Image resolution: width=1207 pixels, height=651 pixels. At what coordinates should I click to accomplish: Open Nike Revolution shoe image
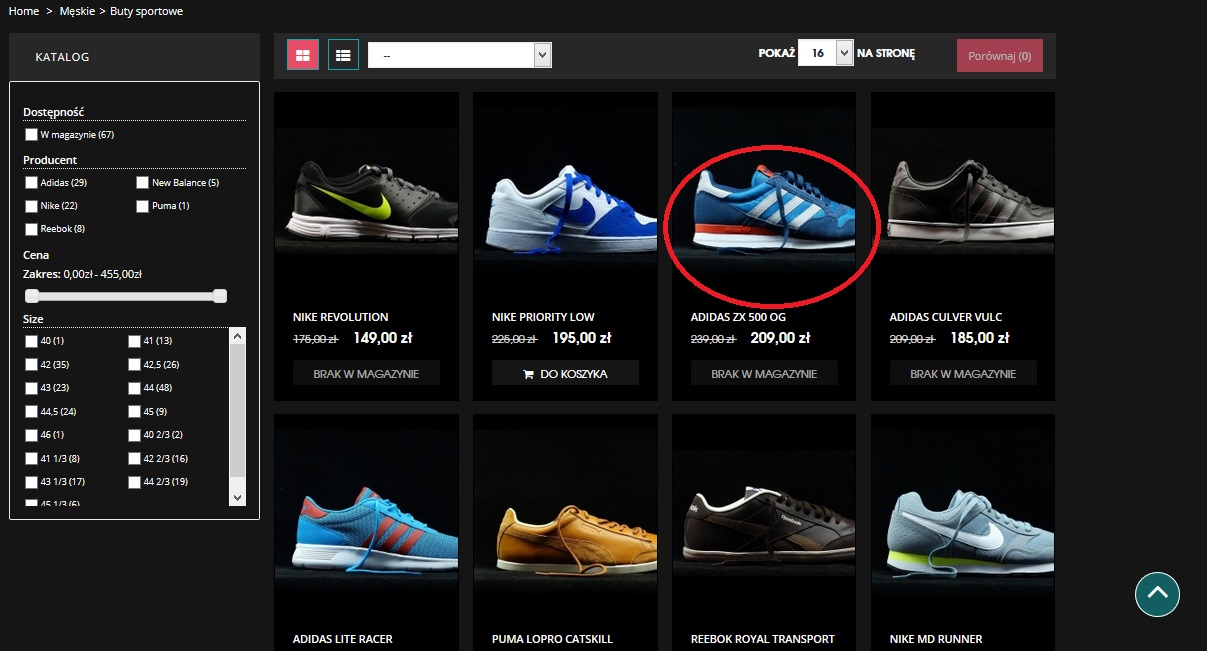[x=366, y=192]
